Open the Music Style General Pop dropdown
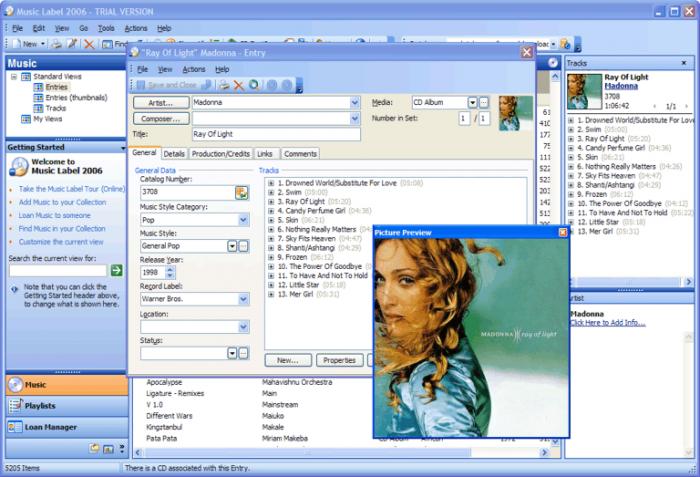 click(232, 246)
